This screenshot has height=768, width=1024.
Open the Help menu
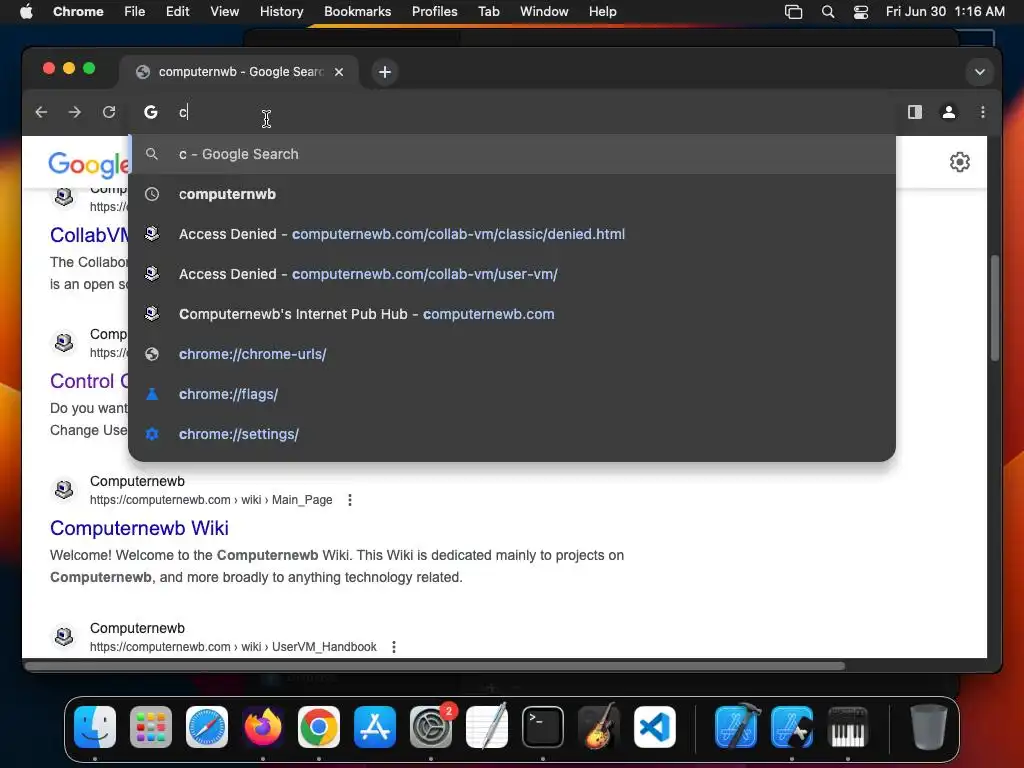pos(602,12)
